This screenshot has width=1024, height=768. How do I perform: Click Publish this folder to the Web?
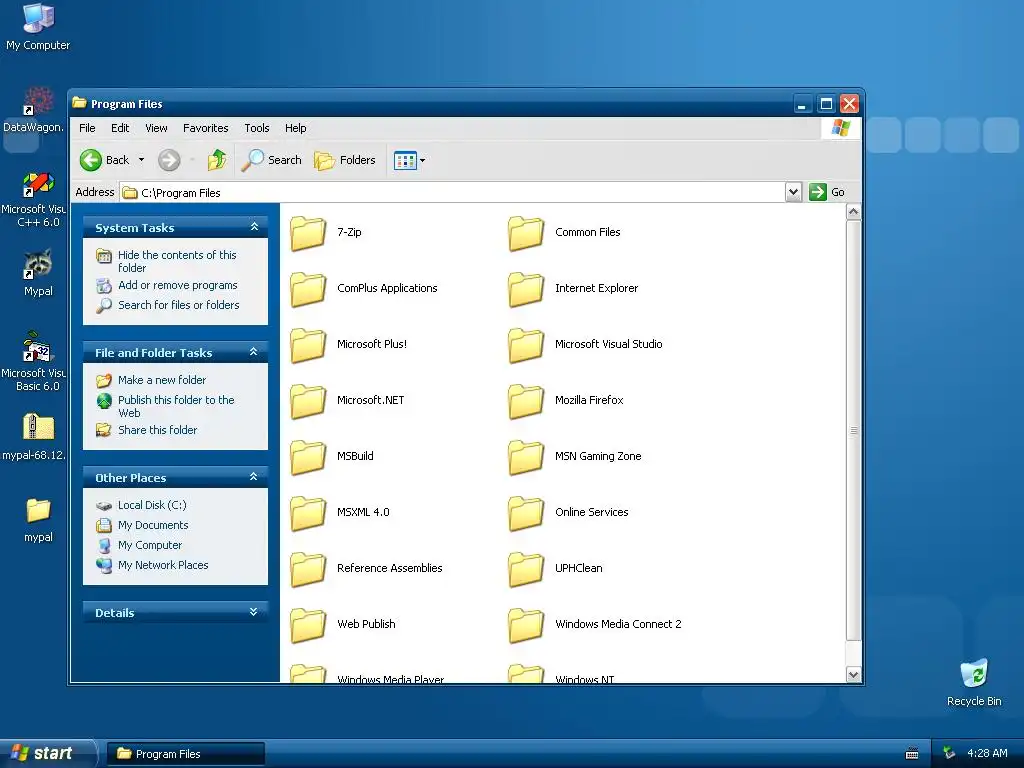click(x=176, y=406)
